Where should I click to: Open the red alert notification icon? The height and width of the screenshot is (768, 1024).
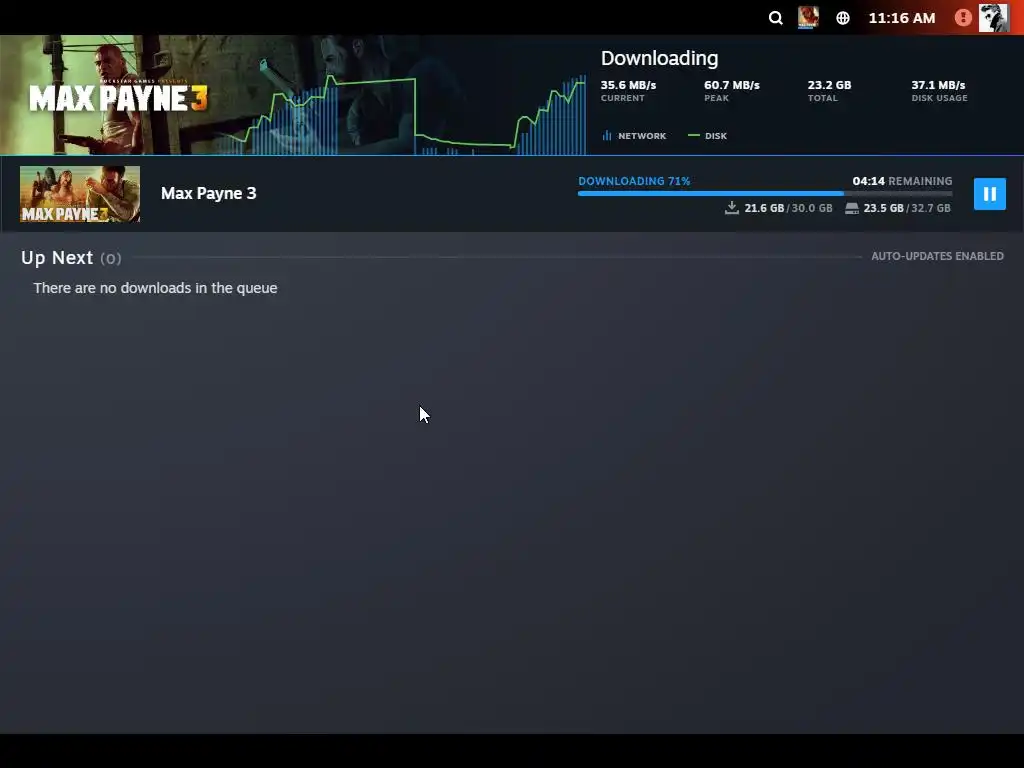tap(963, 18)
